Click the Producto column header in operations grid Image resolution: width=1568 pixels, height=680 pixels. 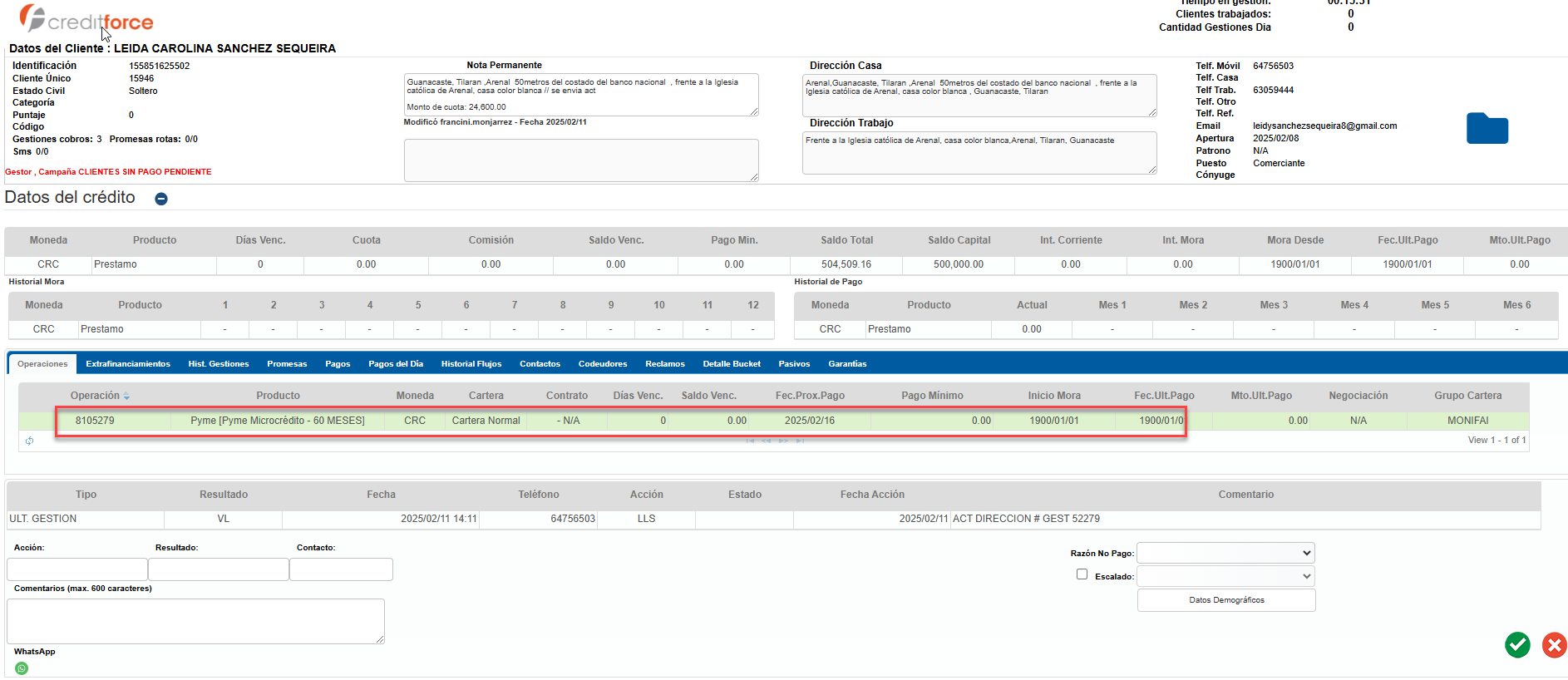278,396
